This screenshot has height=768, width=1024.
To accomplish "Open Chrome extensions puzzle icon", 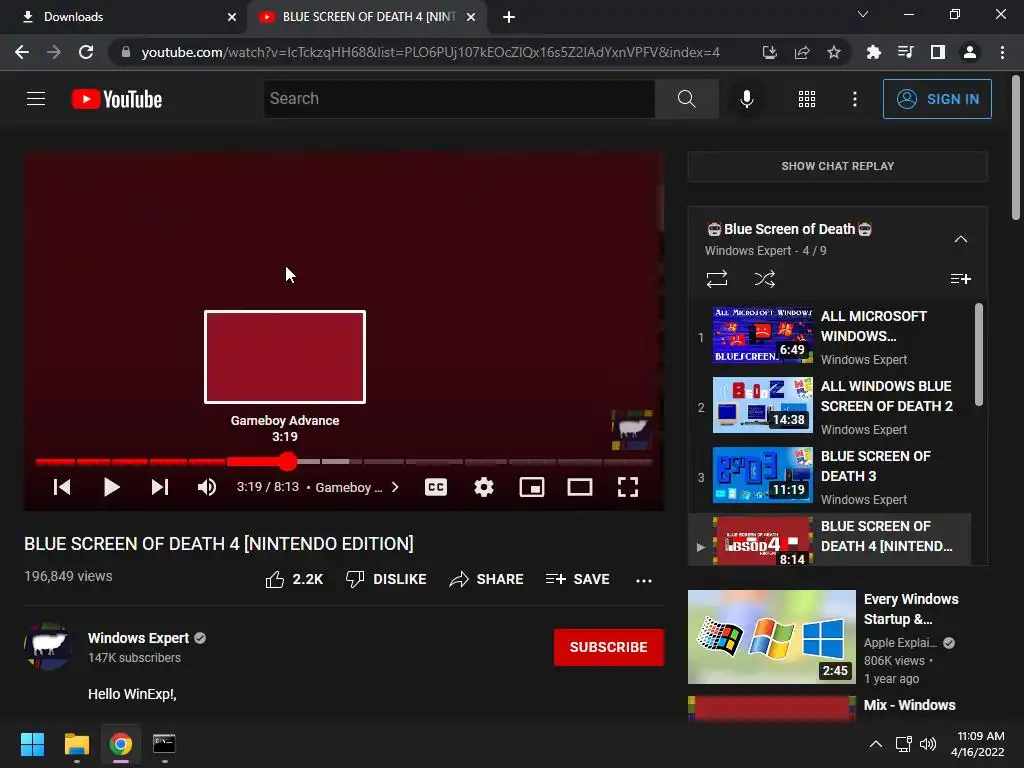I will click(x=873, y=52).
